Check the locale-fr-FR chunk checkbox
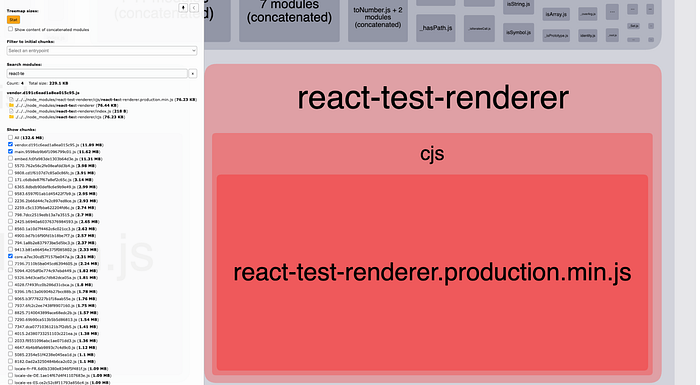Viewport: 700px width, 385px height. point(10,368)
